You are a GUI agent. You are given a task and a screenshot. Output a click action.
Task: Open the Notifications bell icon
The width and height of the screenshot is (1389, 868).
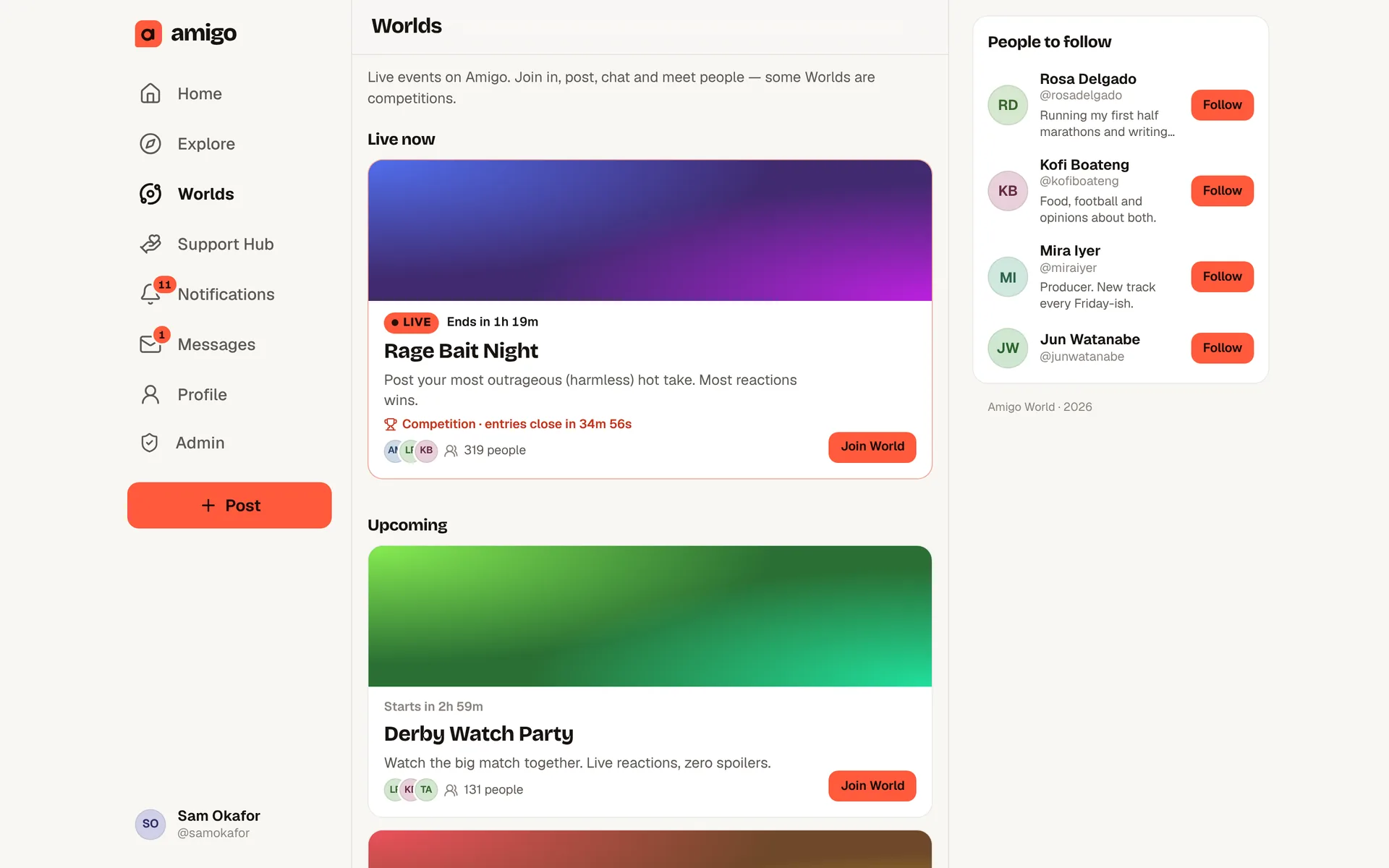[150, 294]
